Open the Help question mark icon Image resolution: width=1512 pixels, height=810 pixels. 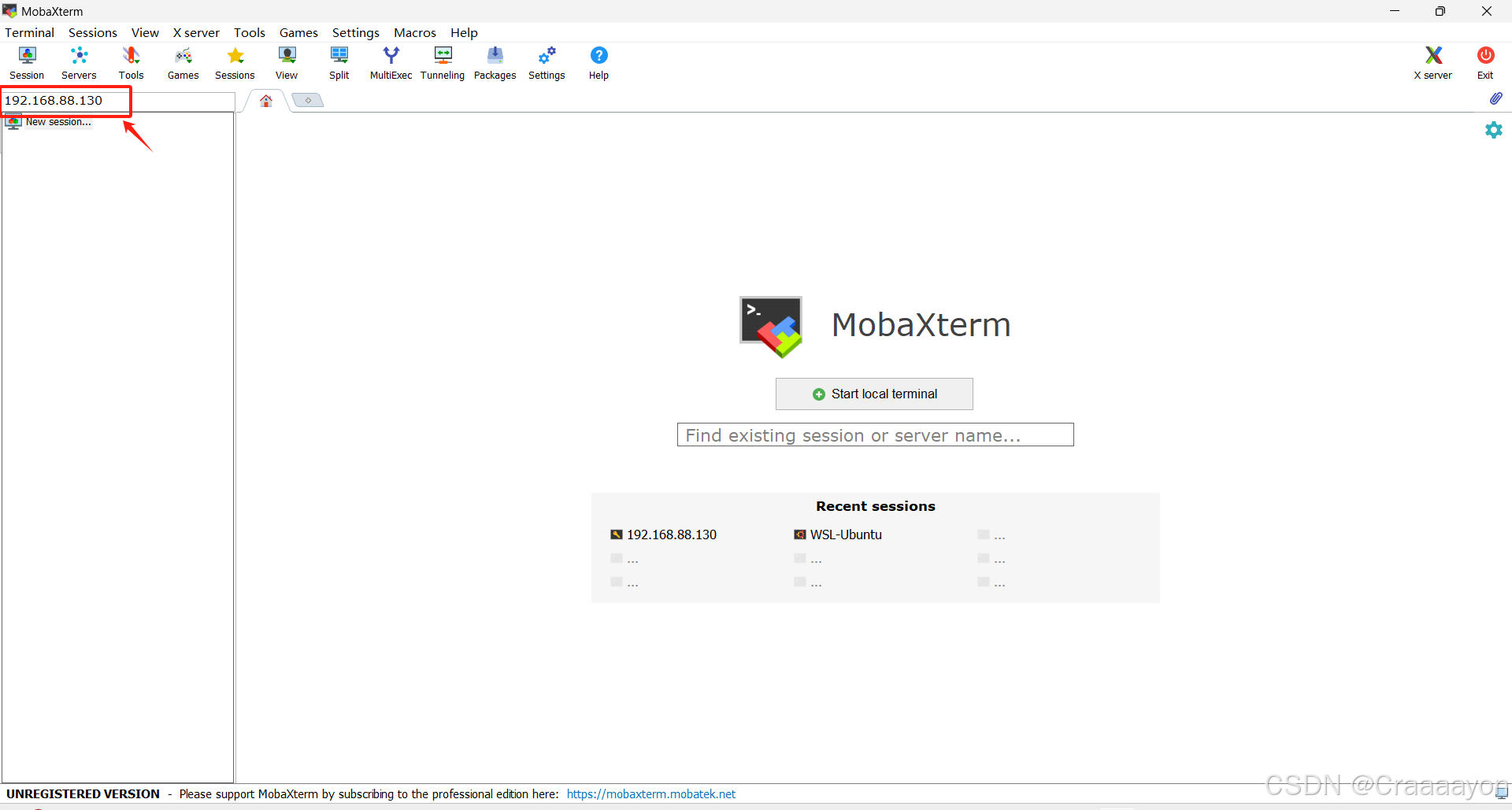[x=598, y=63]
